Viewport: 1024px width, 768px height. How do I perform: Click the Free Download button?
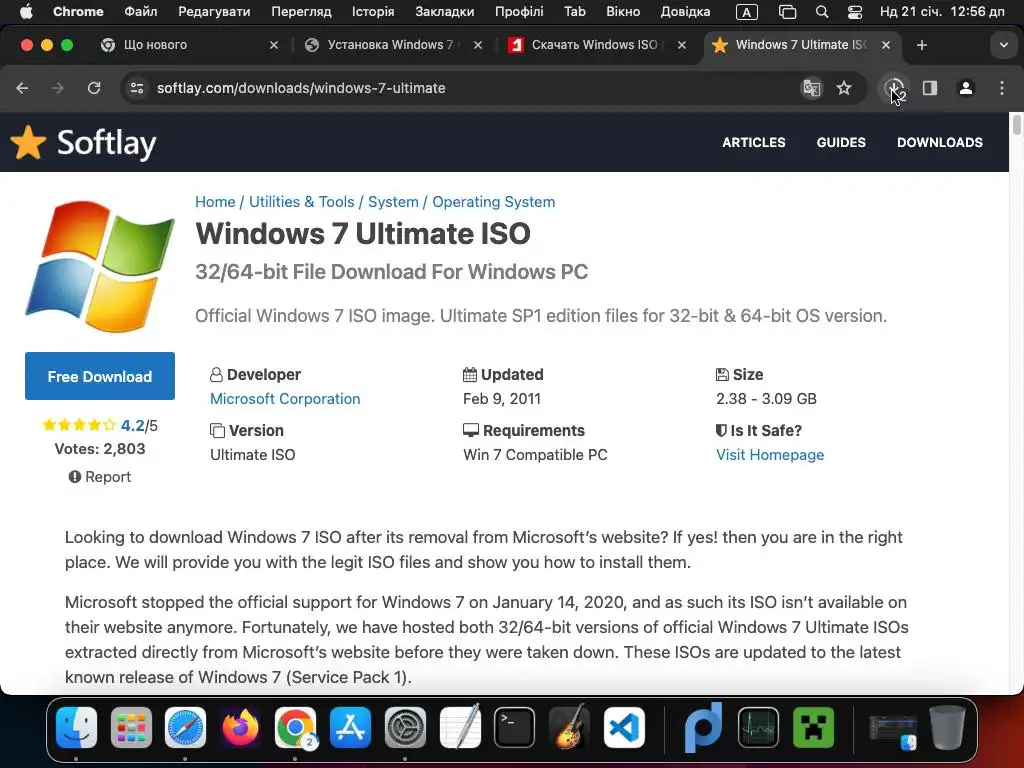[x=100, y=376]
